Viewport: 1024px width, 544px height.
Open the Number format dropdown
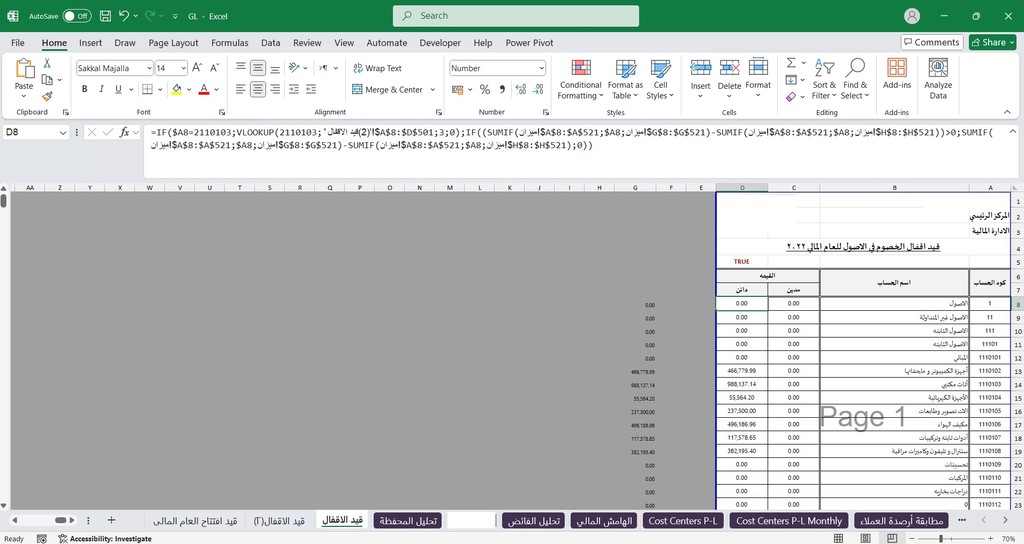coord(541,68)
